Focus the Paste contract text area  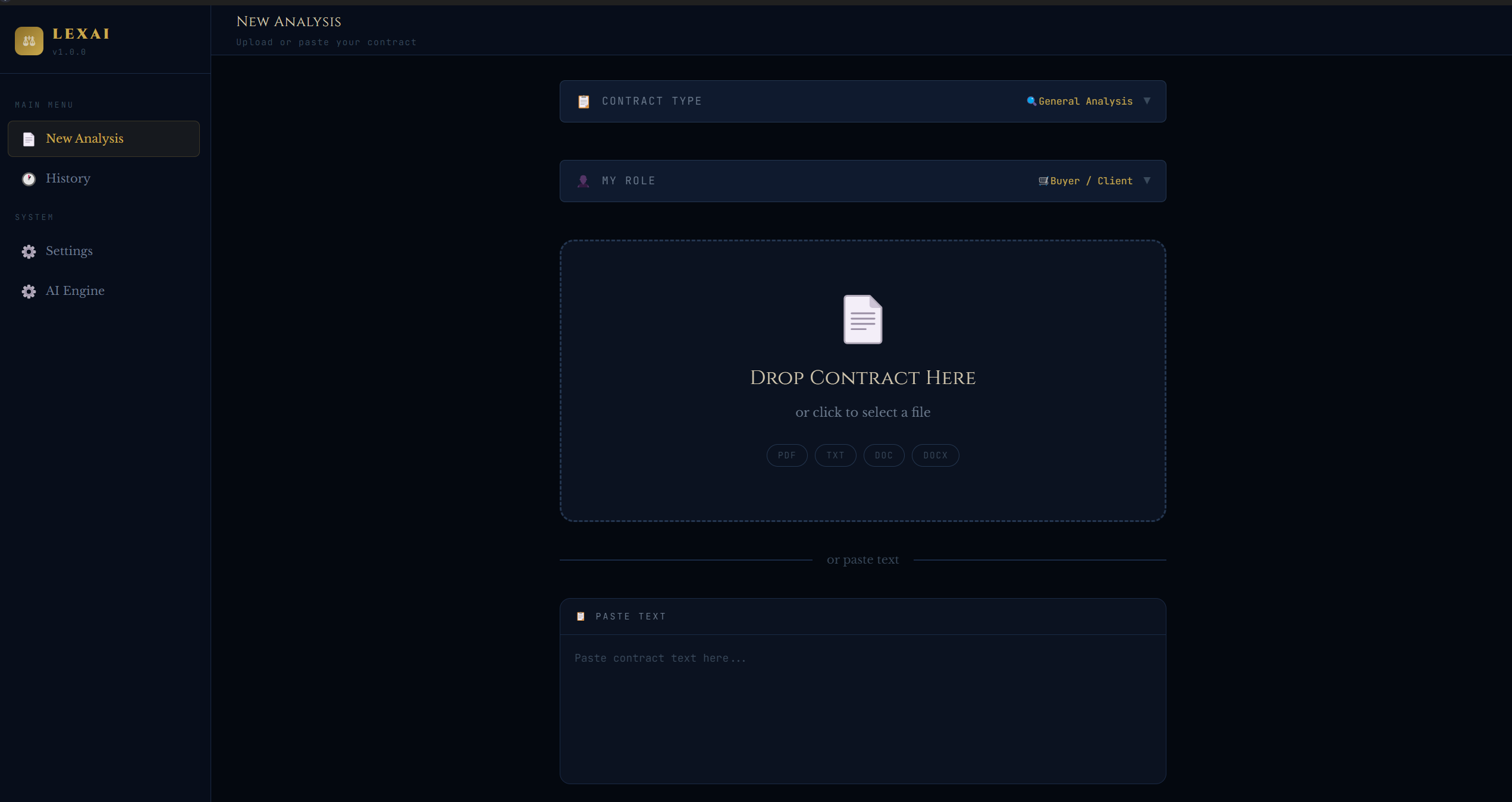click(x=862, y=707)
